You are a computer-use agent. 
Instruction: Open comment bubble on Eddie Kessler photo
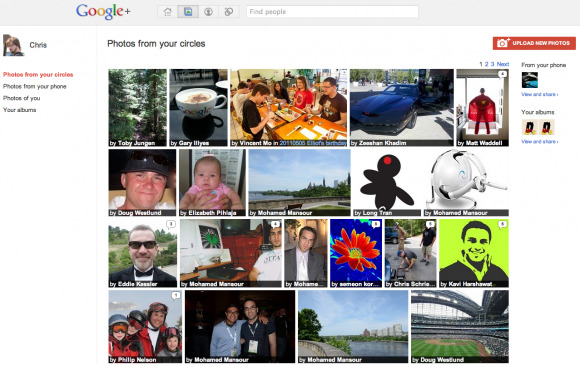click(x=171, y=224)
